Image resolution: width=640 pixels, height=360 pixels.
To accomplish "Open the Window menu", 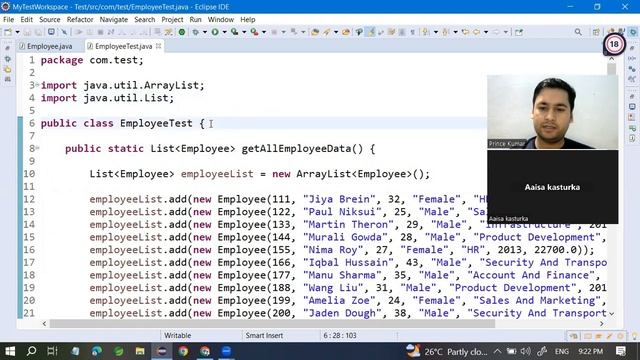I will 220,19.
